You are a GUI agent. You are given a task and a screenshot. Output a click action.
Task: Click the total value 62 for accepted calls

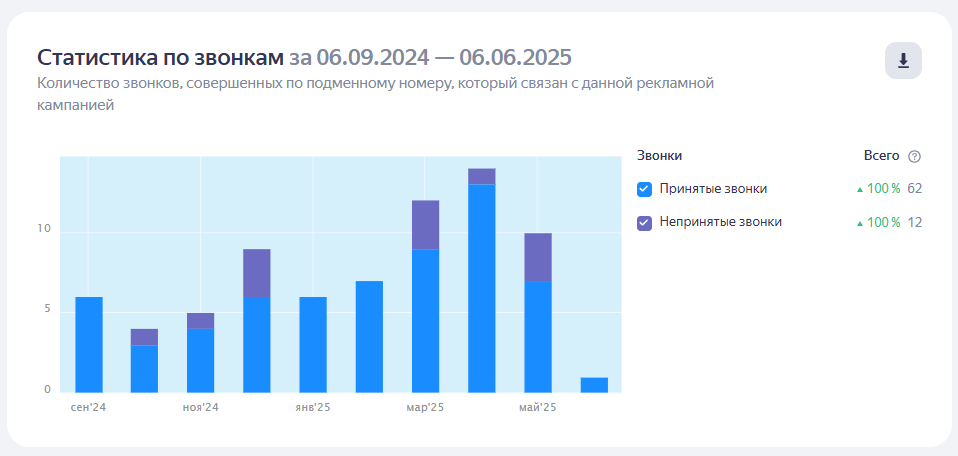coord(914,189)
